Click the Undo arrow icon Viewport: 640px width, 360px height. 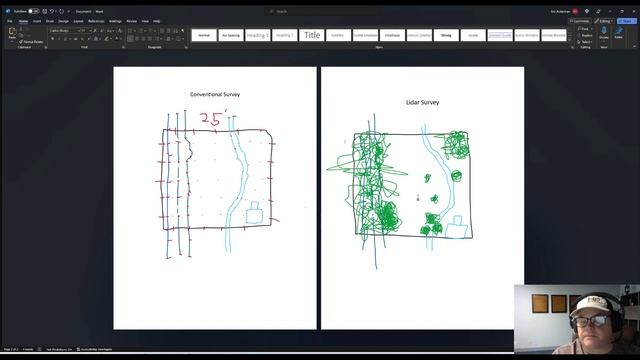click(x=52, y=11)
